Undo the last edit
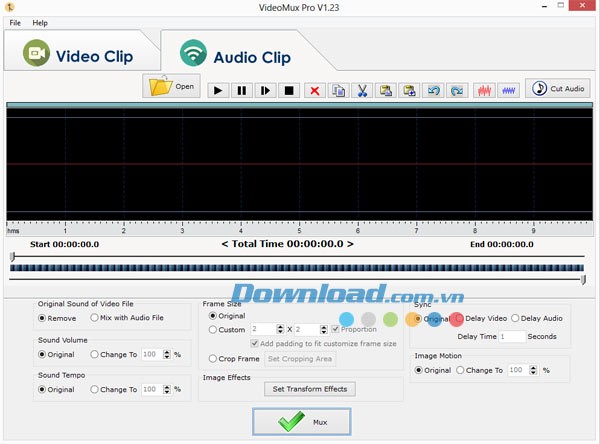The width and height of the screenshot is (600, 444). (x=433, y=91)
